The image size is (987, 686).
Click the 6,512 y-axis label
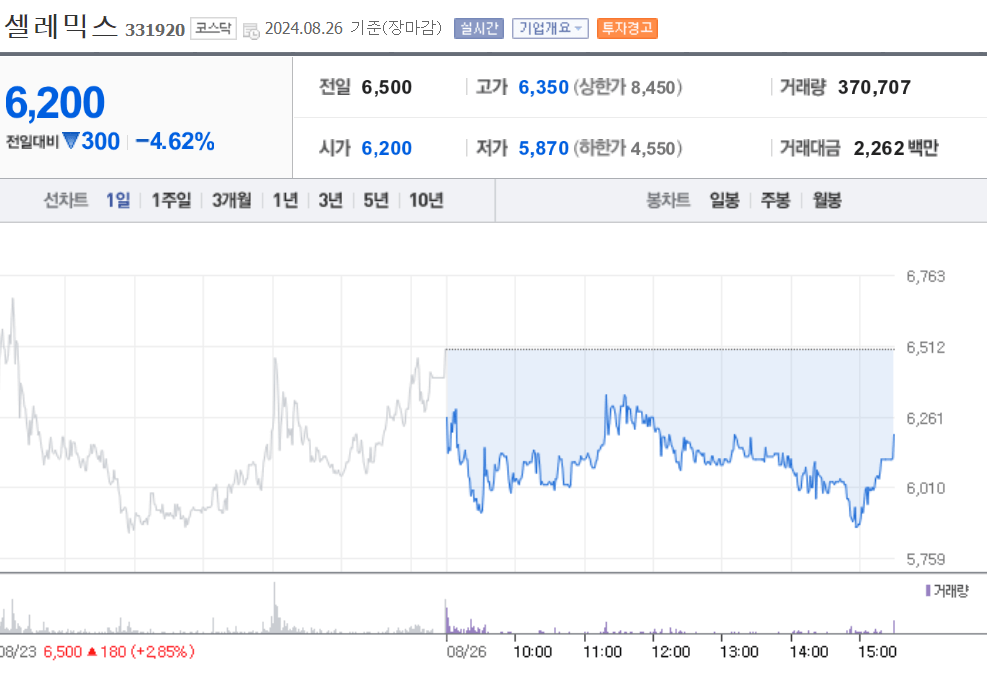tap(925, 347)
